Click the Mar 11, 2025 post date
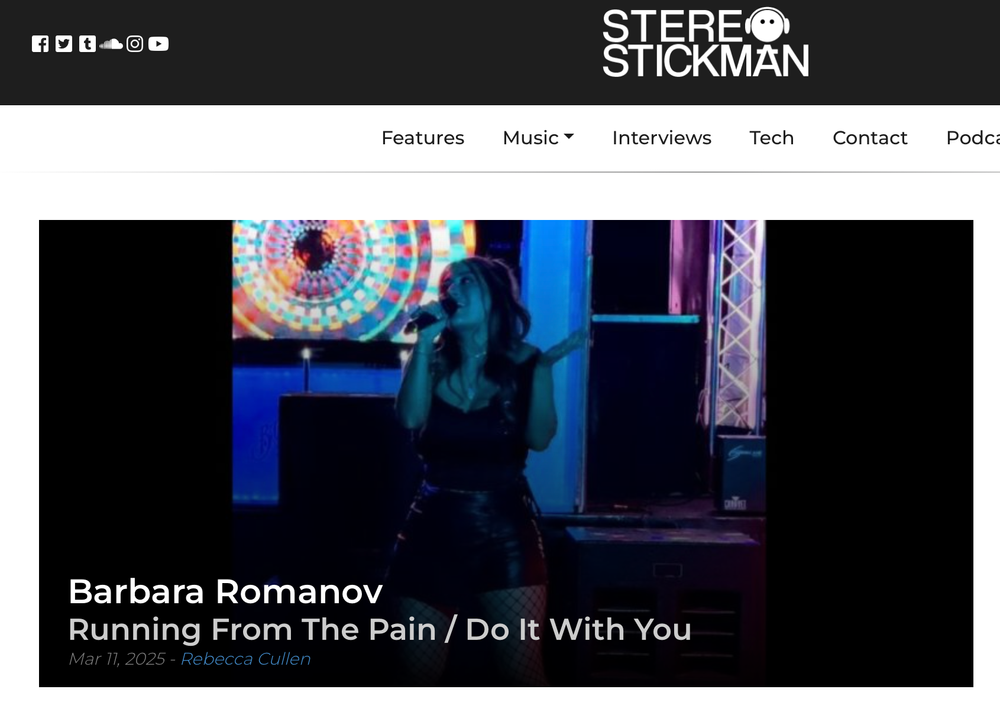 [117, 659]
